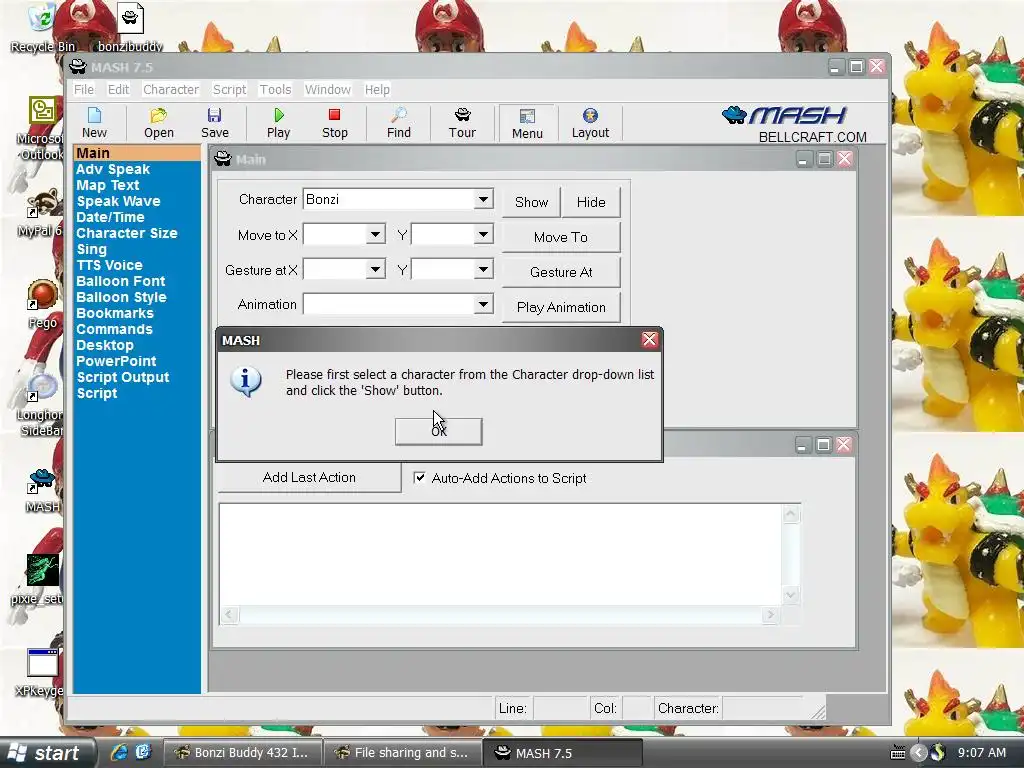Open the Recycle Bin desktop icon
The image size is (1024, 768).
42,27
